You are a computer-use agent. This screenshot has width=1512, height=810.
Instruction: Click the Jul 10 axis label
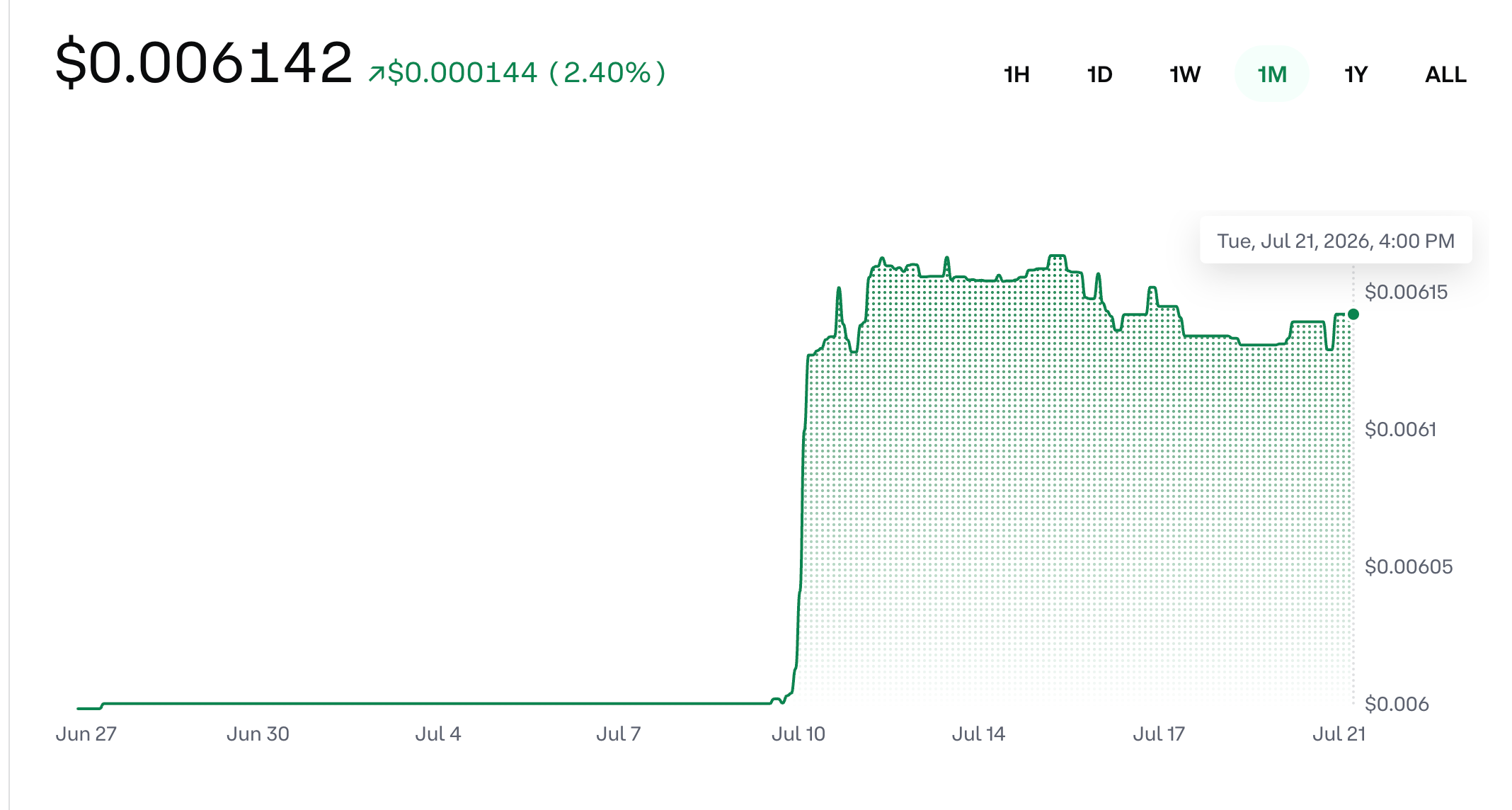tap(798, 734)
